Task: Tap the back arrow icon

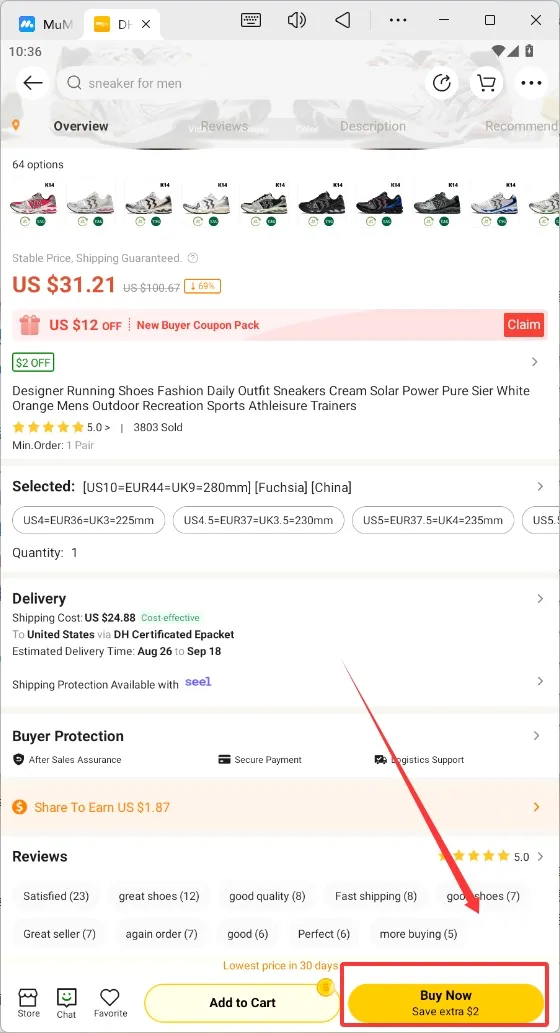Action: [x=32, y=83]
